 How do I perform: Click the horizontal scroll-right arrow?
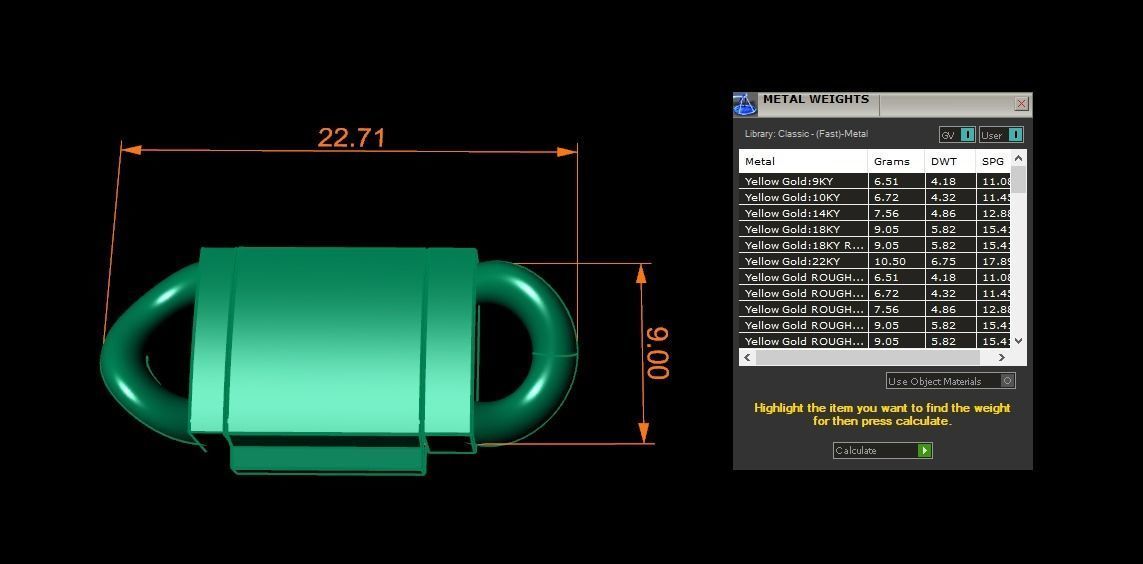(x=1002, y=357)
